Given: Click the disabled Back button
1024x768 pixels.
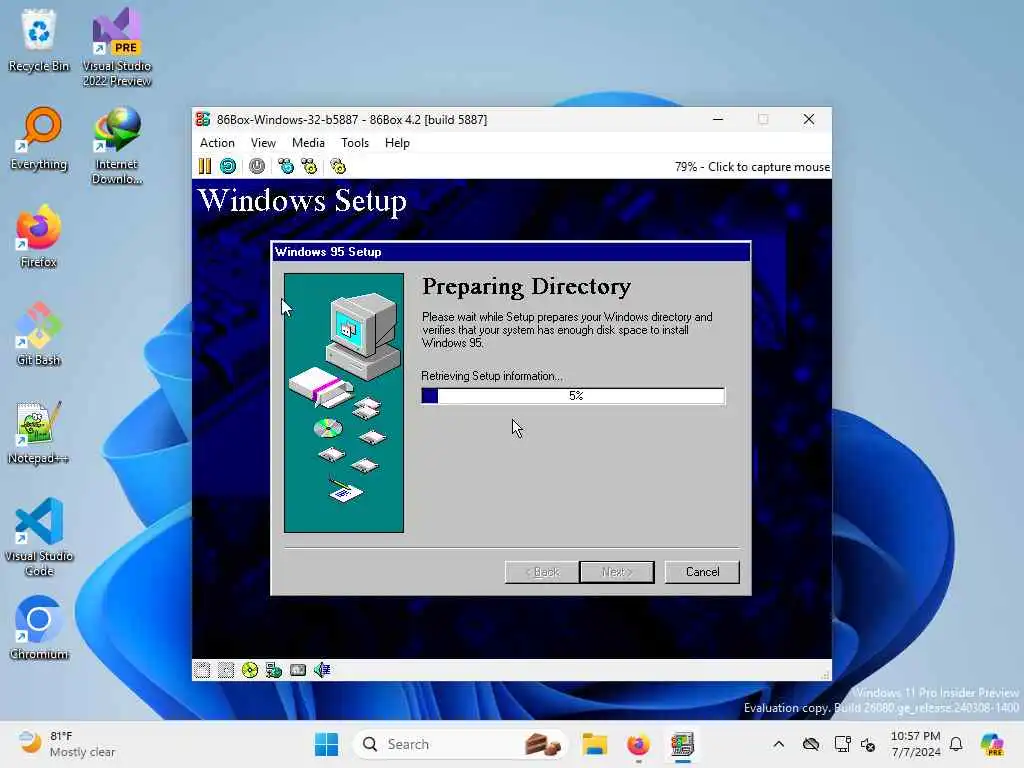Looking at the screenshot, I should tap(542, 572).
